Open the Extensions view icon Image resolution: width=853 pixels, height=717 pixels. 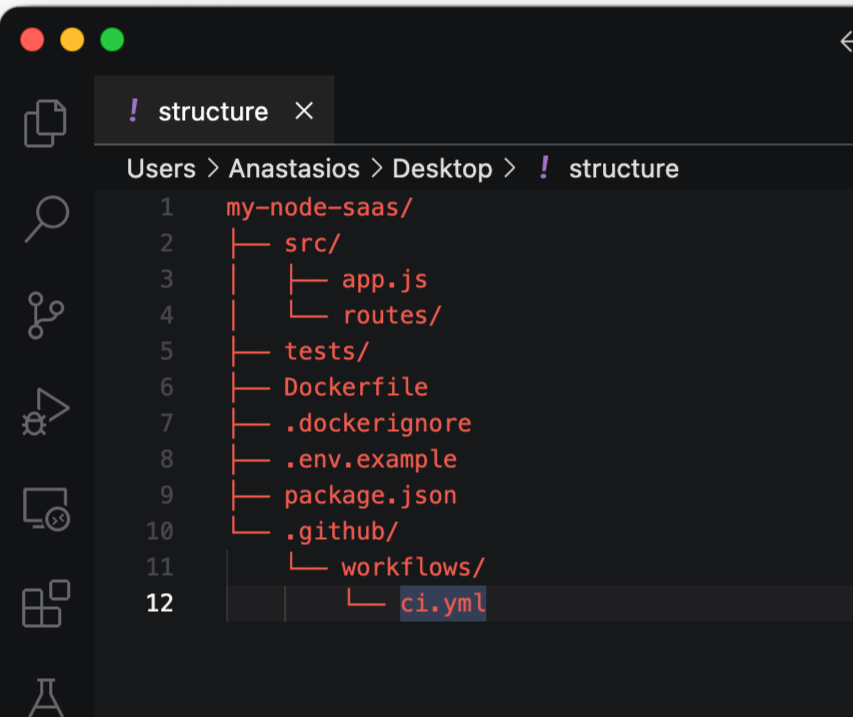coord(46,605)
